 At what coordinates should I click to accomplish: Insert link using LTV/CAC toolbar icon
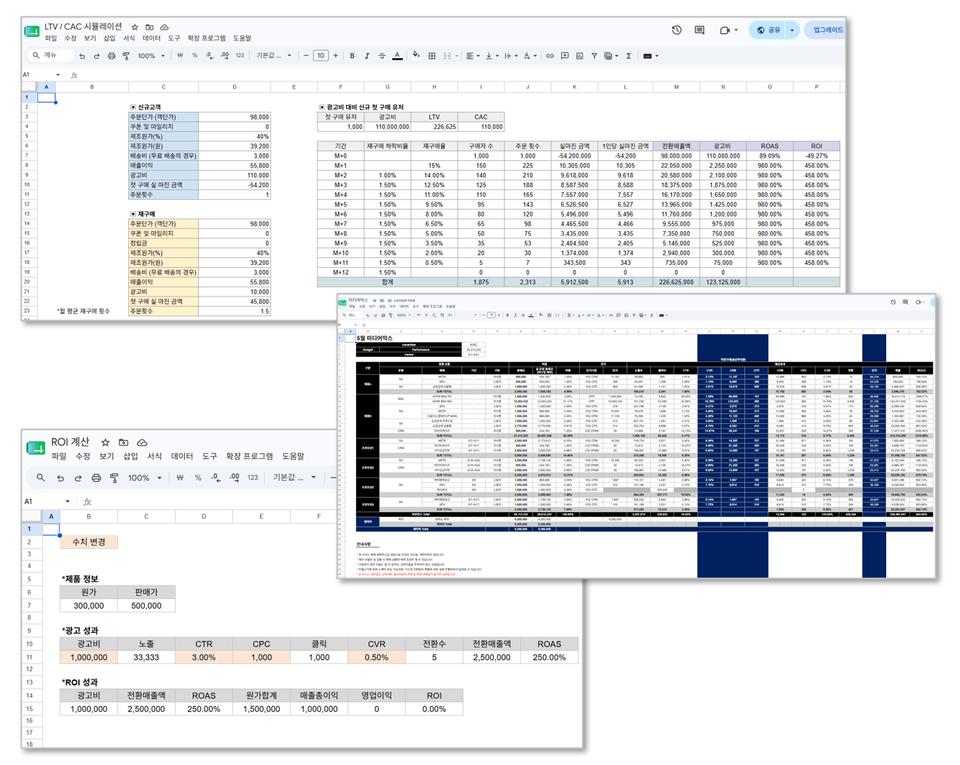point(549,56)
